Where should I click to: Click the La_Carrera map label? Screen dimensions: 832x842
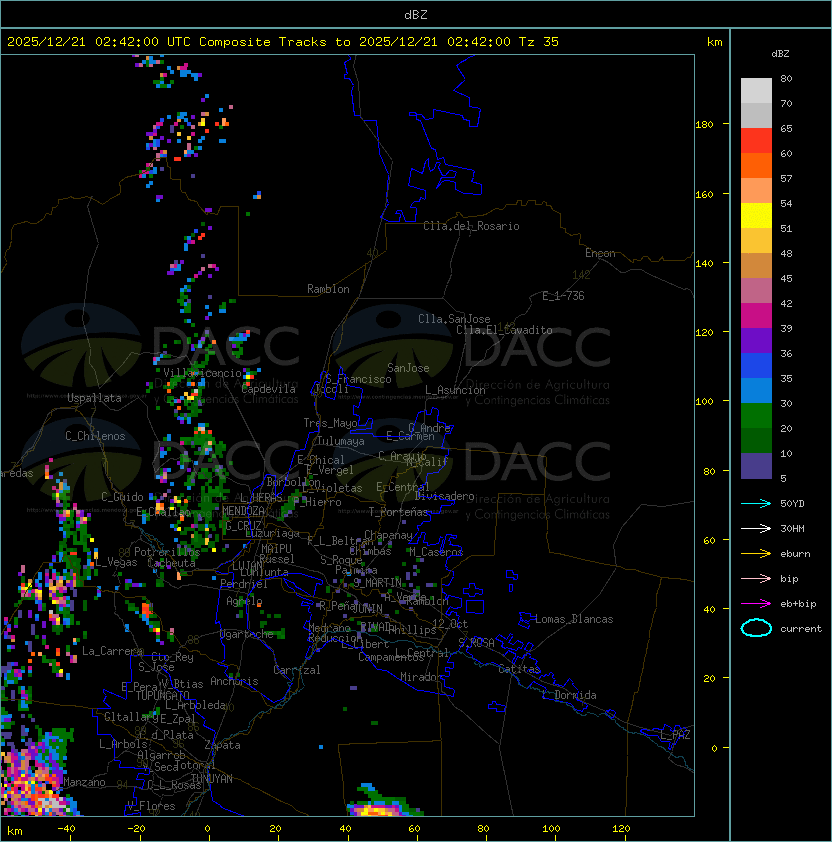point(112,651)
